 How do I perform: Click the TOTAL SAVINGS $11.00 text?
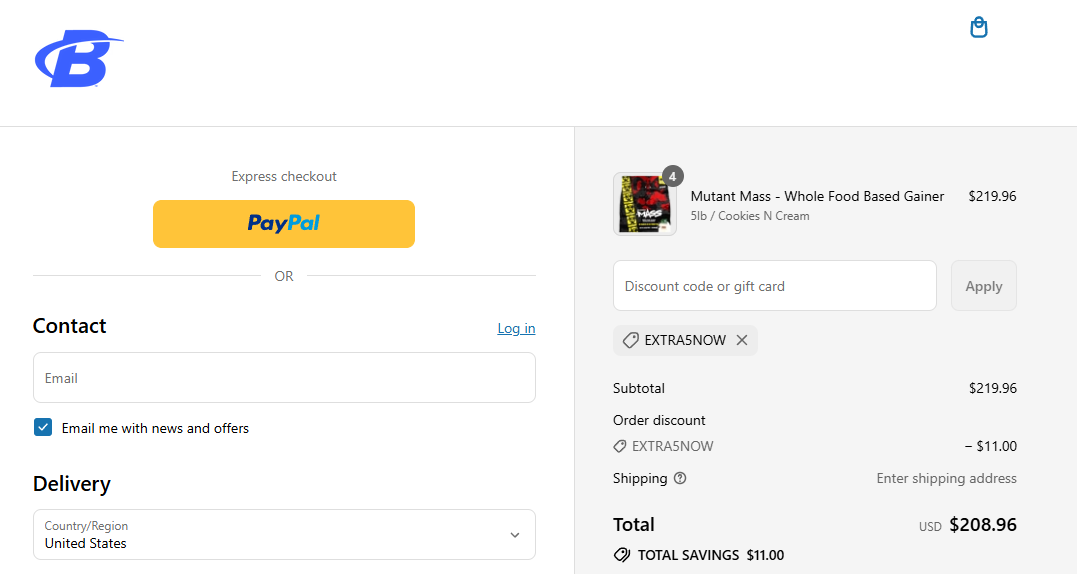(711, 555)
